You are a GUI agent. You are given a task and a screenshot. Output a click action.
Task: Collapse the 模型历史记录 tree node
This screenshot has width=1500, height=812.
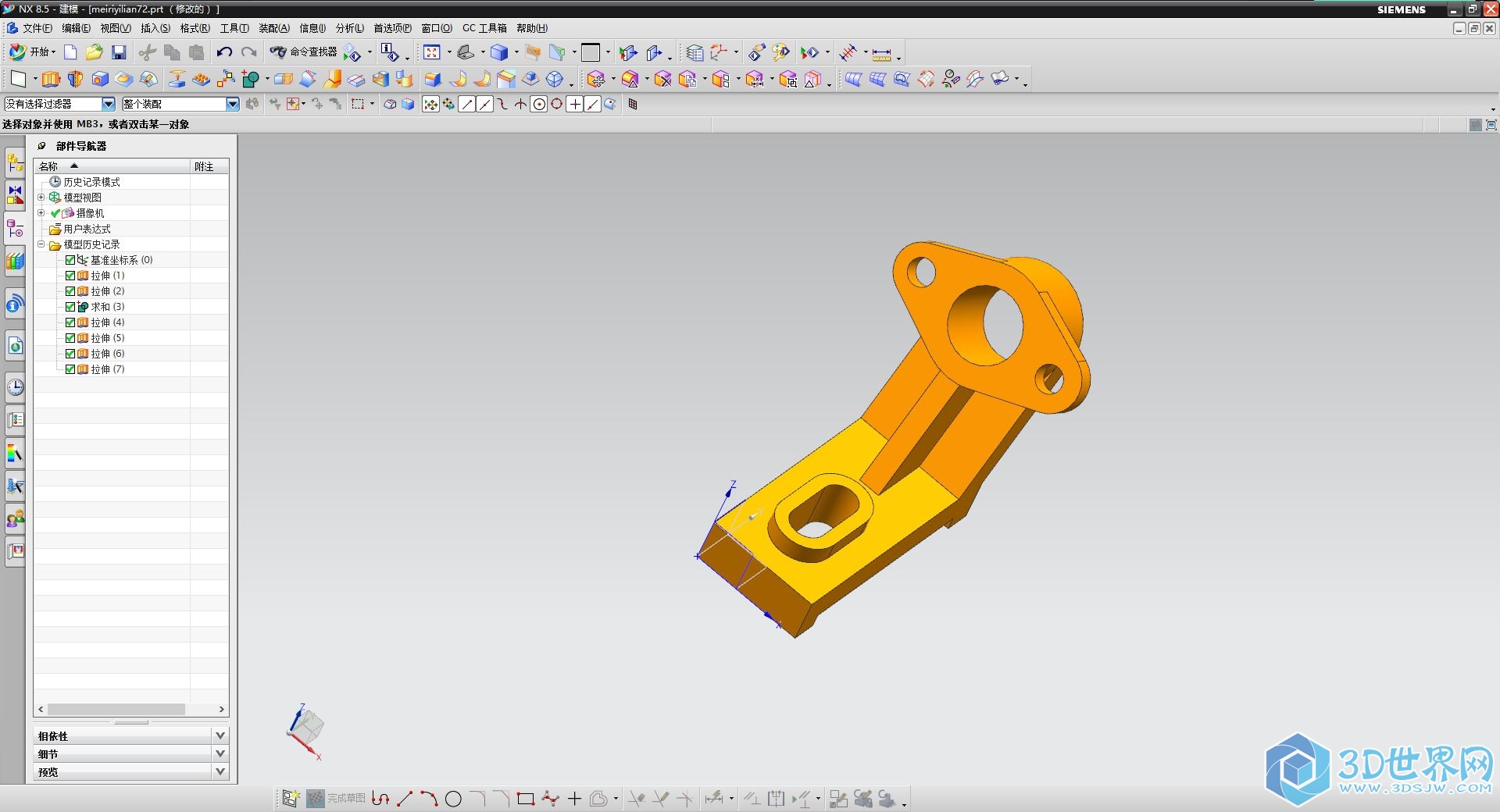41,244
